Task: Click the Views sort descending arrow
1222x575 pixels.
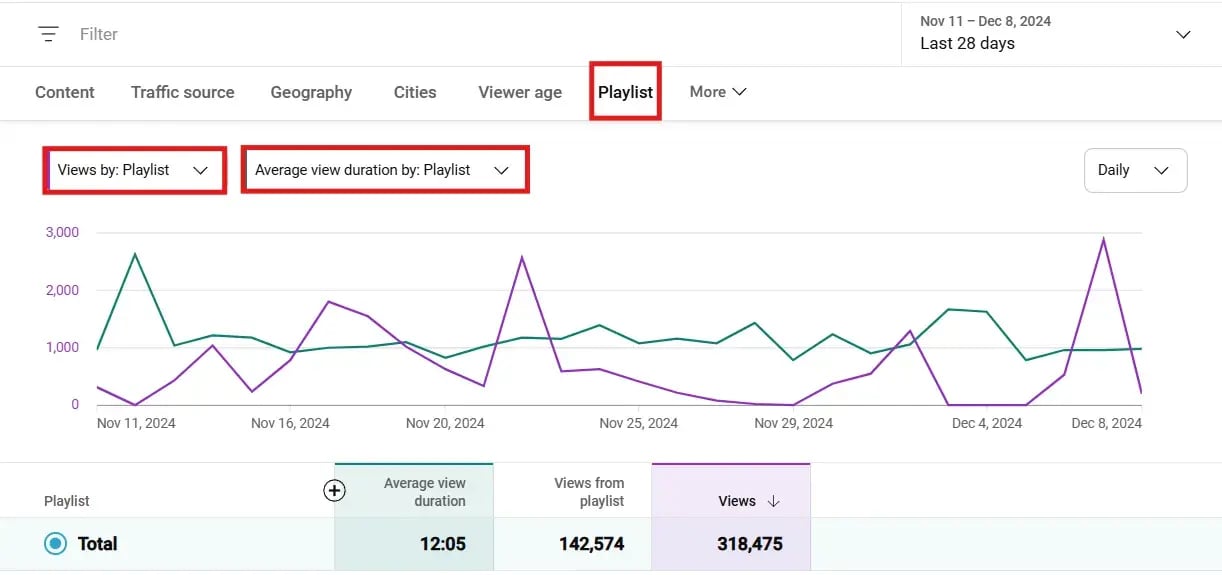Action: [x=774, y=501]
